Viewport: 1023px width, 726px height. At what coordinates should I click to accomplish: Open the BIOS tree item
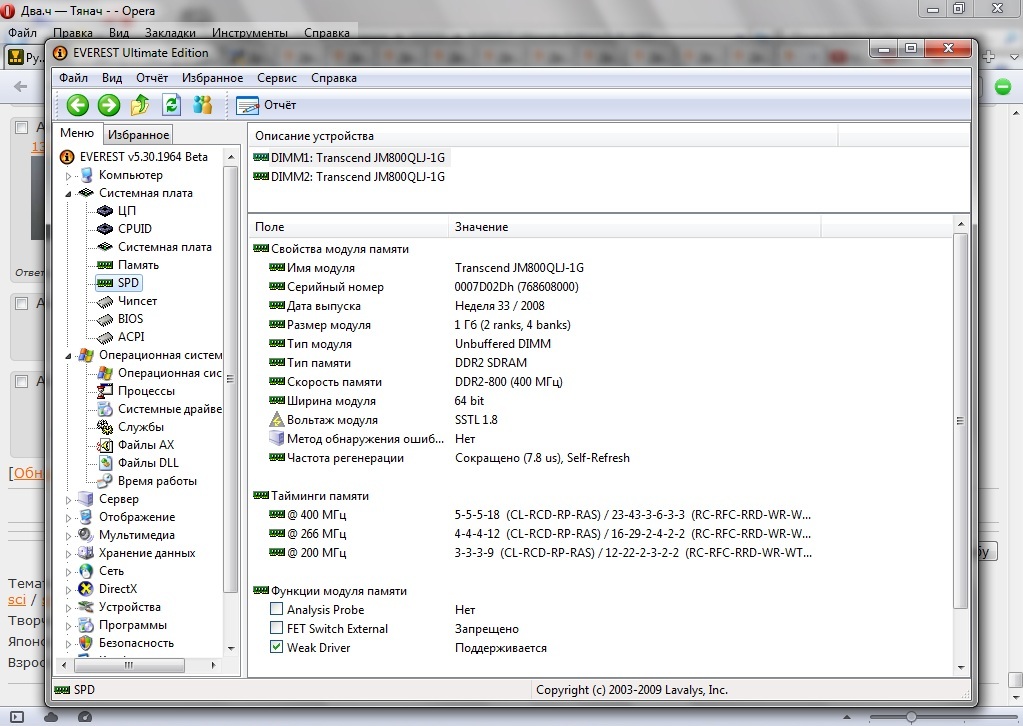(x=130, y=319)
